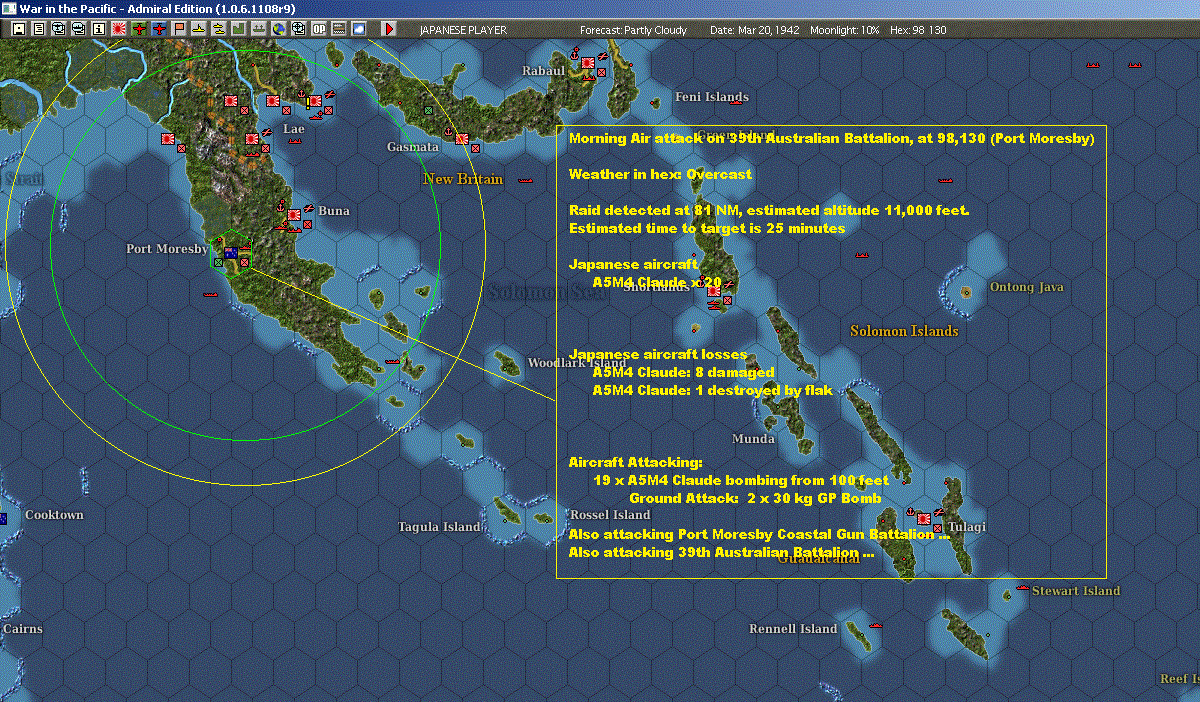Select the red ship near Rennell Island
1200x702 pixels.
(x=876, y=626)
